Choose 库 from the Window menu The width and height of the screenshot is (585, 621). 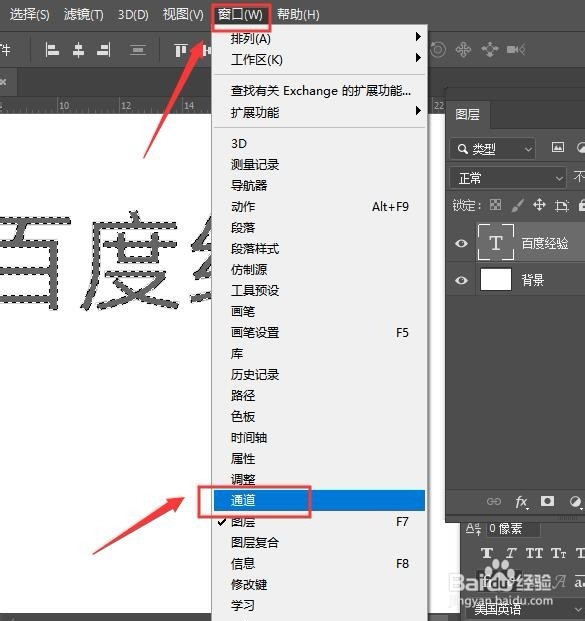(x=319, y=353)
